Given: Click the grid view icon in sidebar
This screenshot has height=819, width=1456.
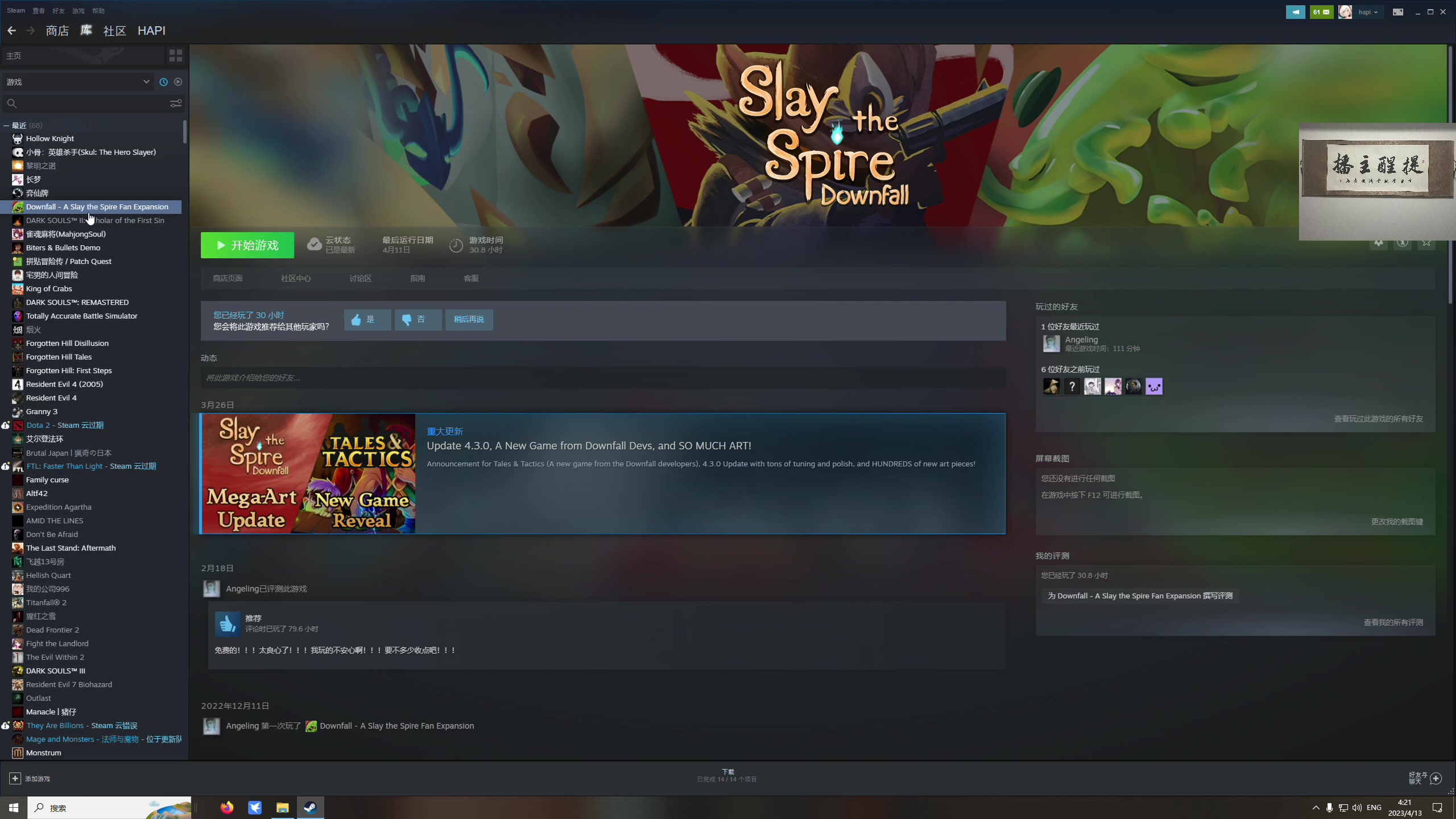Looking at the screenshot, I should [175, 55].
